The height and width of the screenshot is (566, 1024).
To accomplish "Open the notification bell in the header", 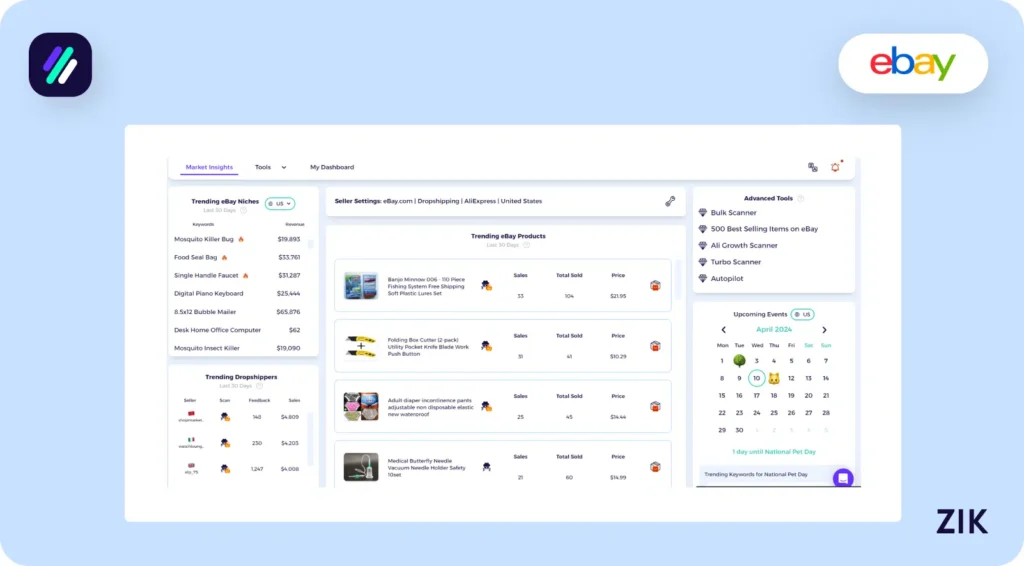I will [x=835, y=167].
